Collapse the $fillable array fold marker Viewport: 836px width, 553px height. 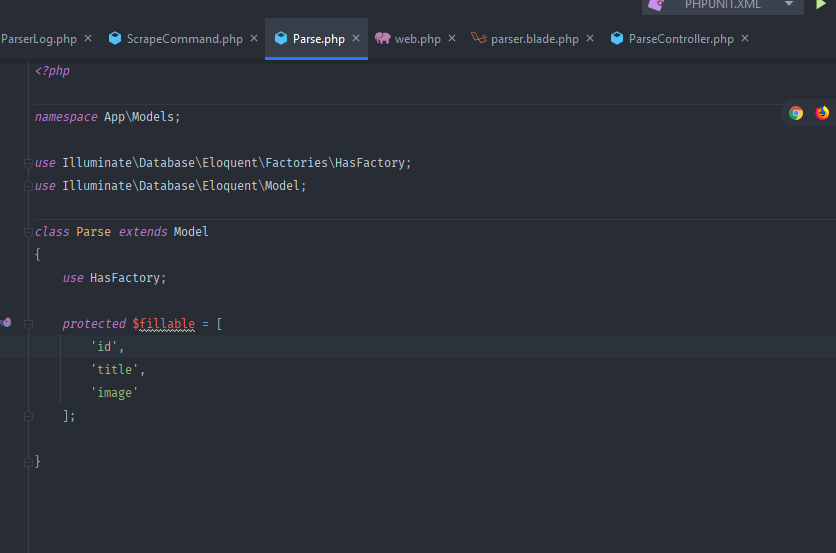tap(28, 324)
